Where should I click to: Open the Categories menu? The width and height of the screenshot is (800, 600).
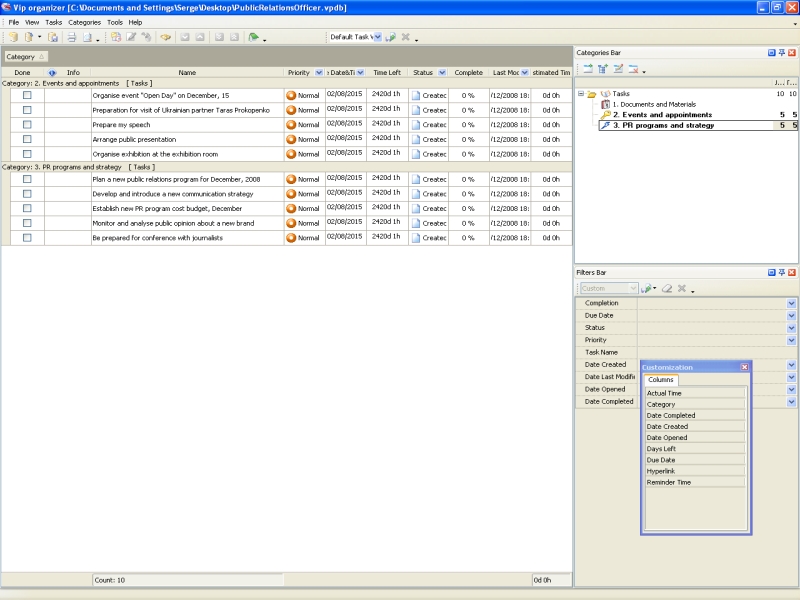(x=84, y=22)
